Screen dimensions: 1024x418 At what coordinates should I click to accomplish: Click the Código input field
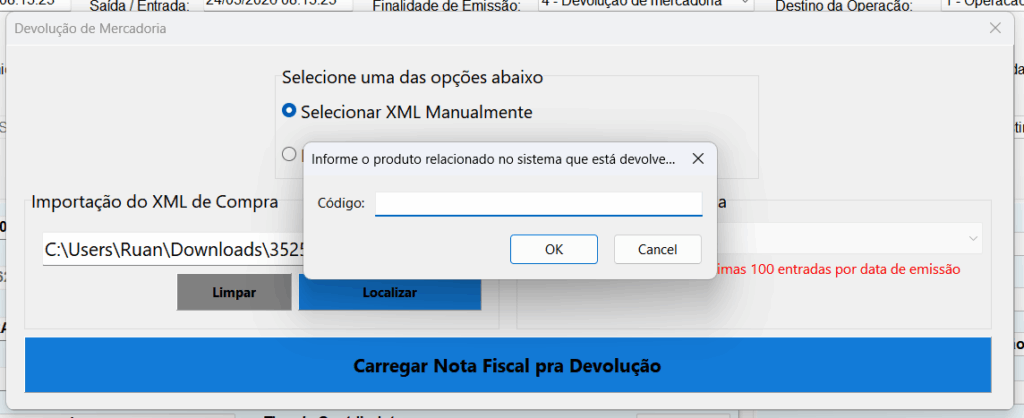(538, 204)
